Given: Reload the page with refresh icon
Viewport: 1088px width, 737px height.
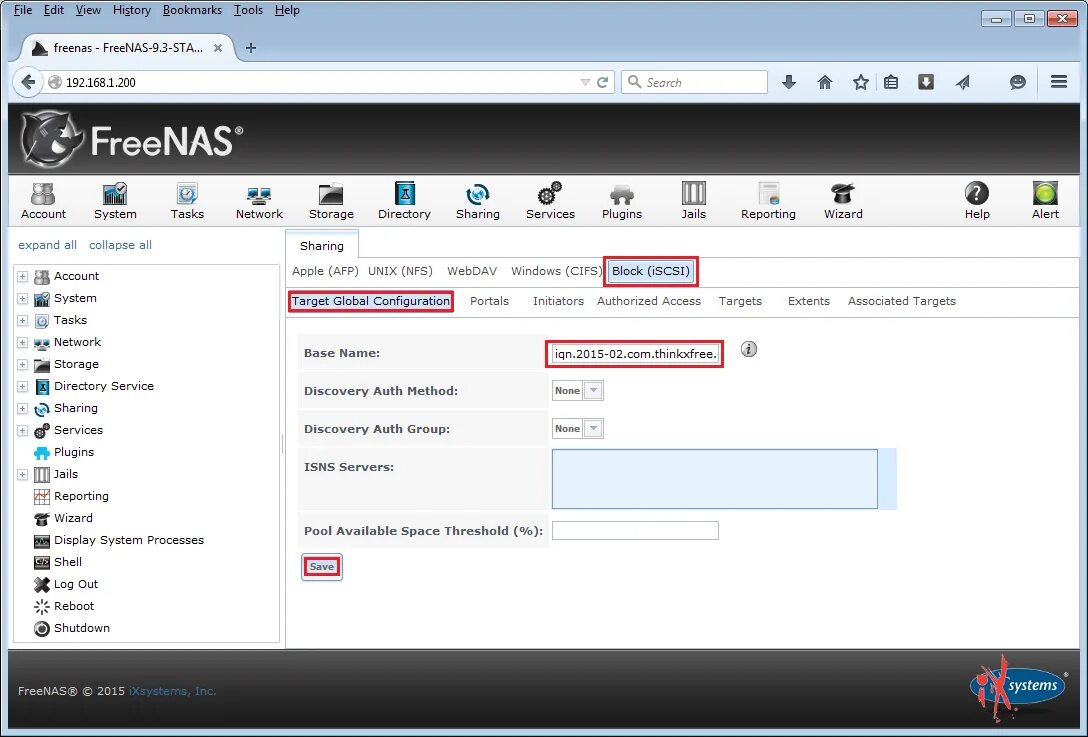Looking at the screenshot, I should click(602, 82).
